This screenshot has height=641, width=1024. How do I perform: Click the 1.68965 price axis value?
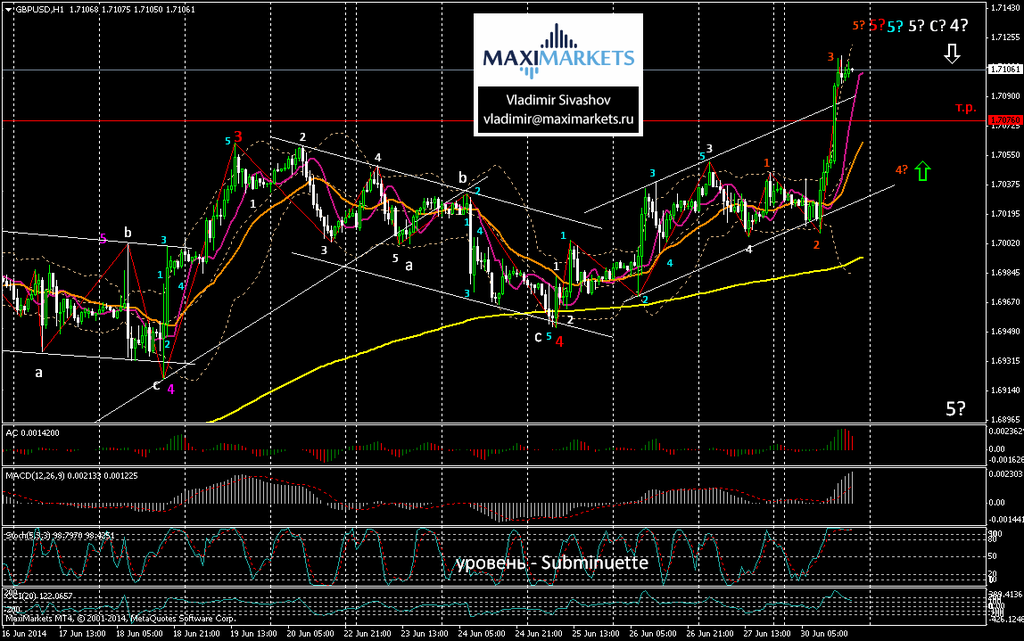click(x=1005, y=419)
